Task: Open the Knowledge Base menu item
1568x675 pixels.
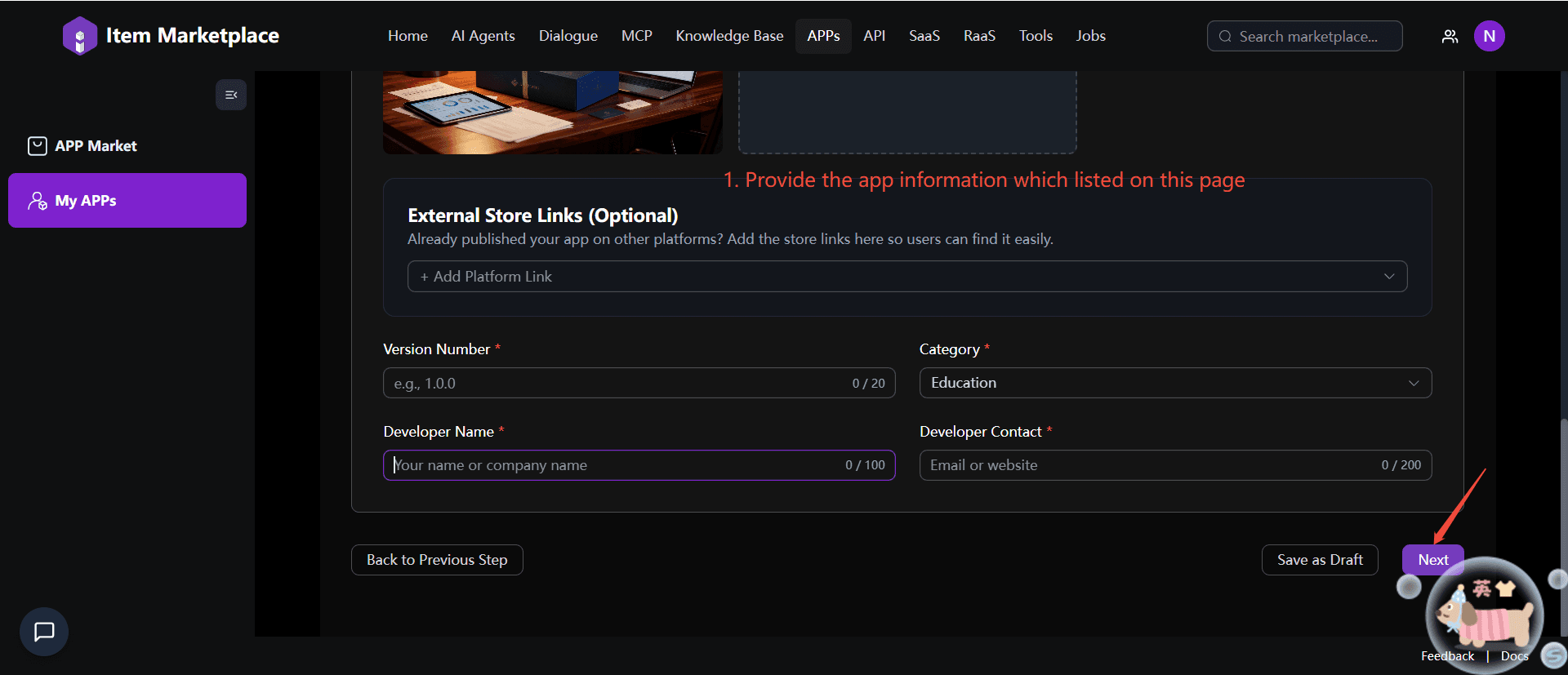Action: pyautogui.click(x=729, y=36)
